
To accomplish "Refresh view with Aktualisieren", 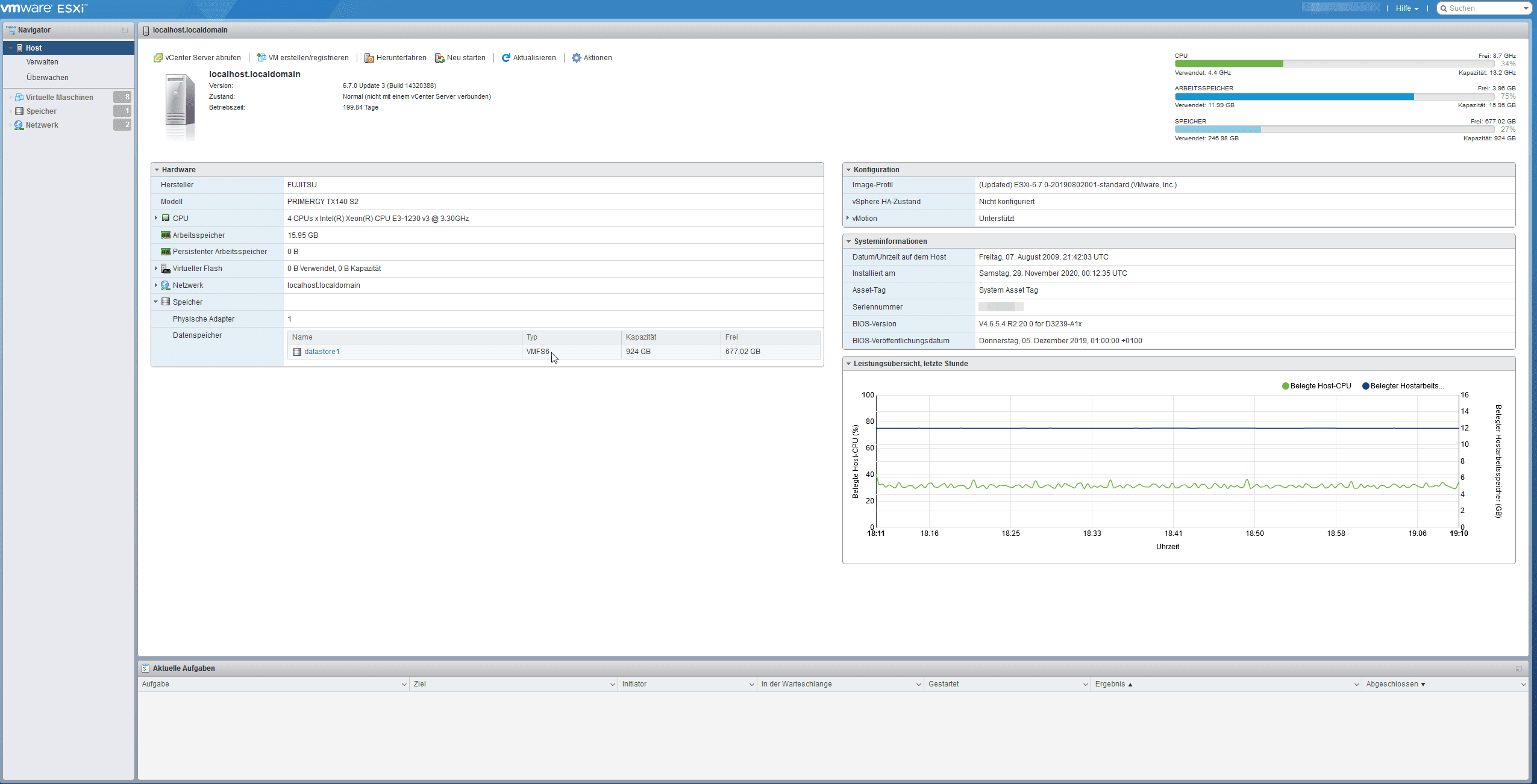I will [528, 58].
